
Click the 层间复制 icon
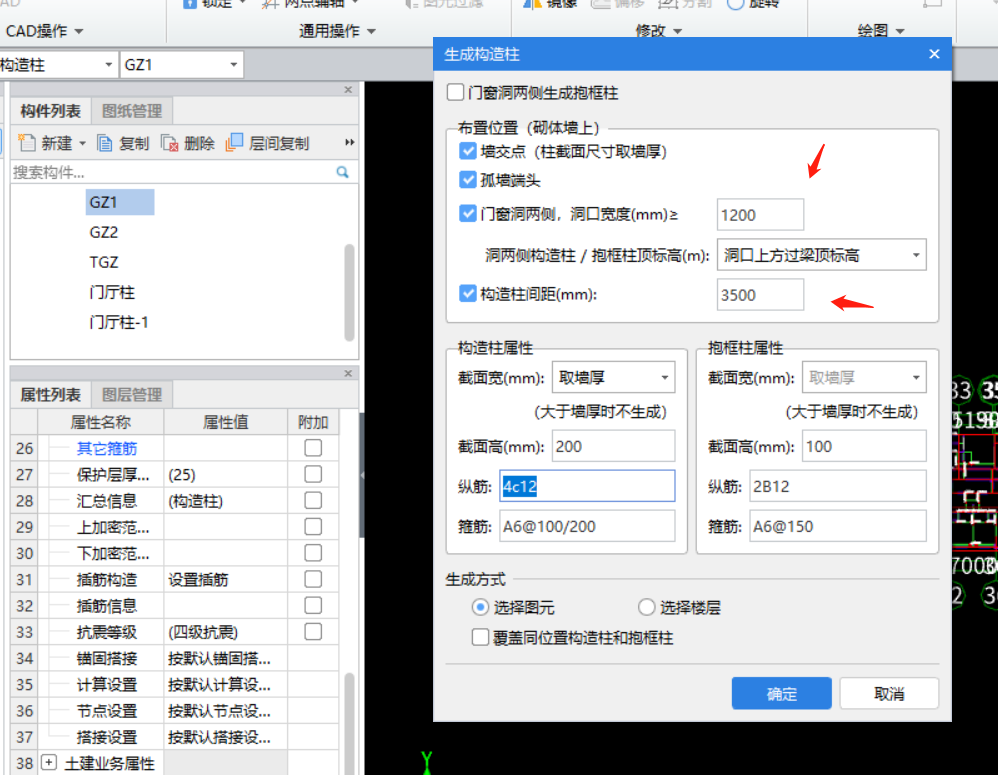pyautogui.click(x=234, y=143)
